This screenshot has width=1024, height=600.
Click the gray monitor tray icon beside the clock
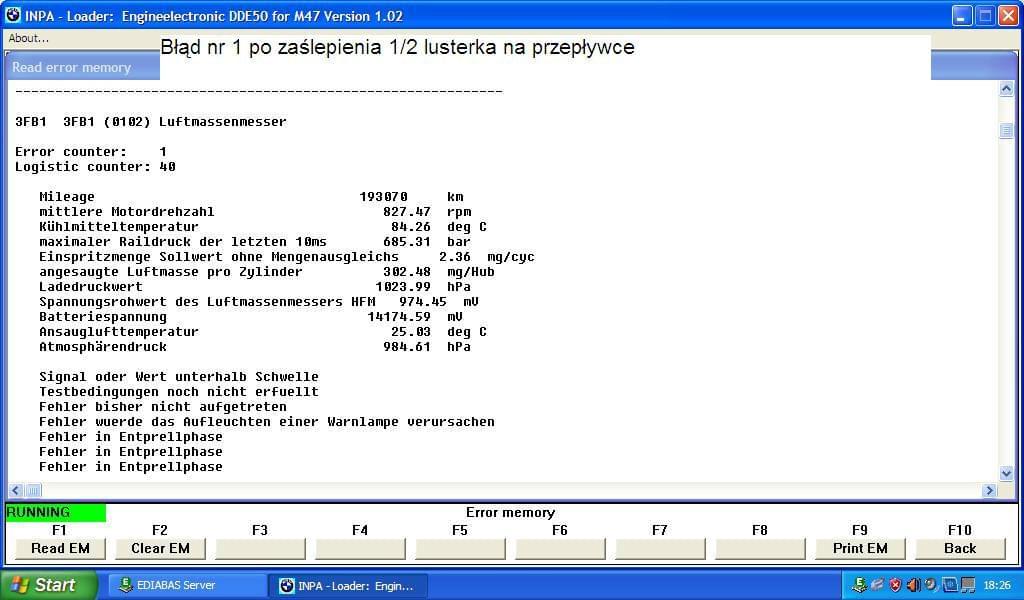968,585
